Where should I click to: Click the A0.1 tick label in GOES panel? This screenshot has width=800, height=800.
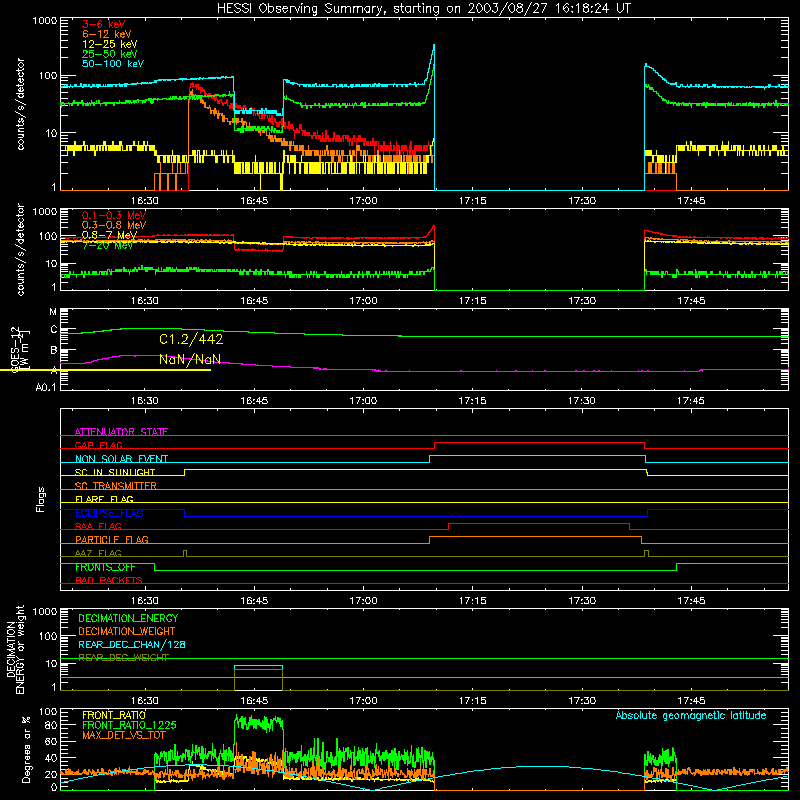point(46,388)
